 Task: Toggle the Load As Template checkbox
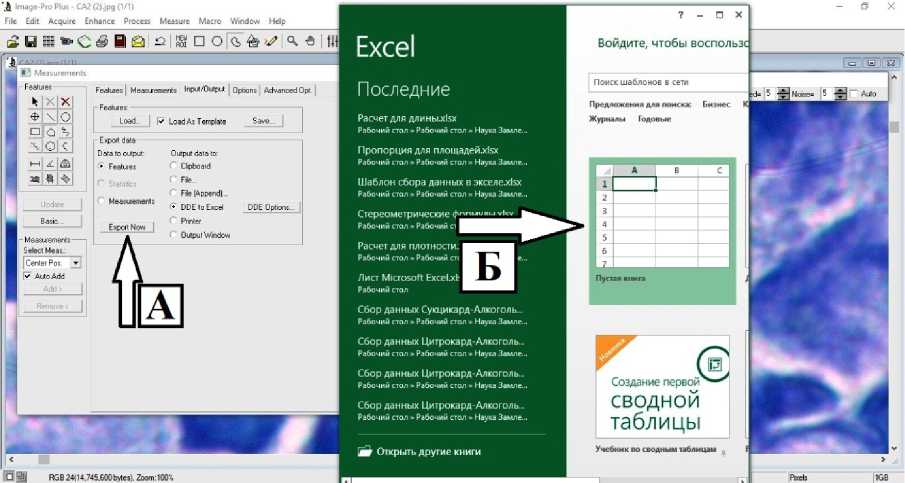[161, 121]
